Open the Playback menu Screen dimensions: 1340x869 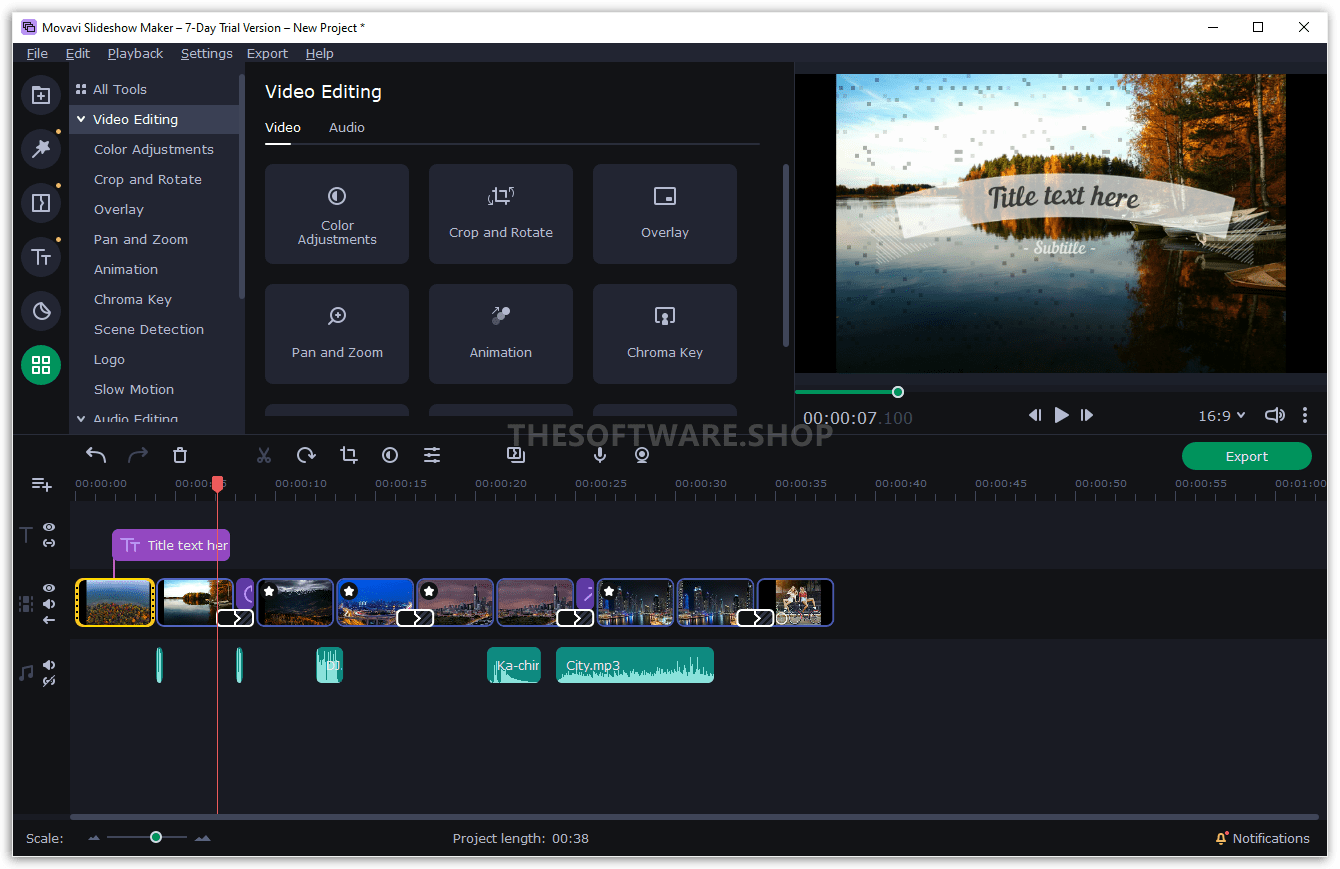tap(135, 53)
